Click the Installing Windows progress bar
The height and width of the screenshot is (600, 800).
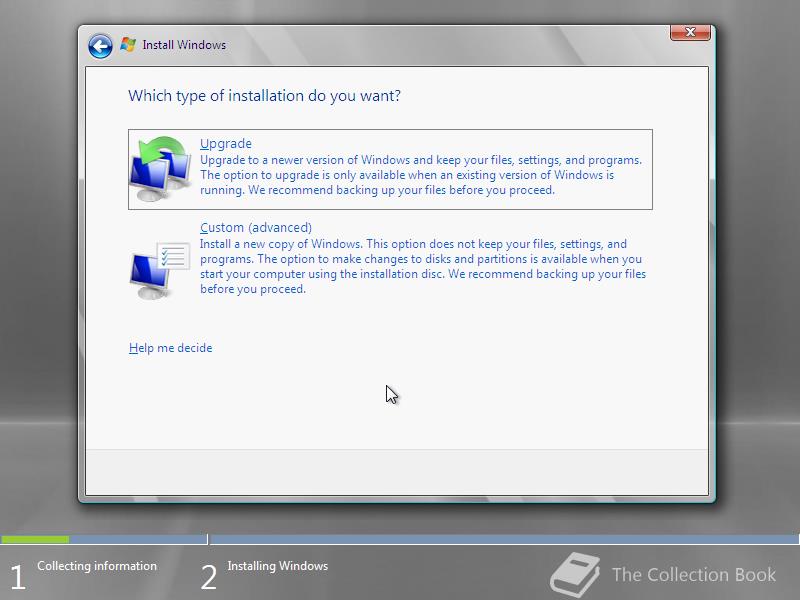pos(504,539)
